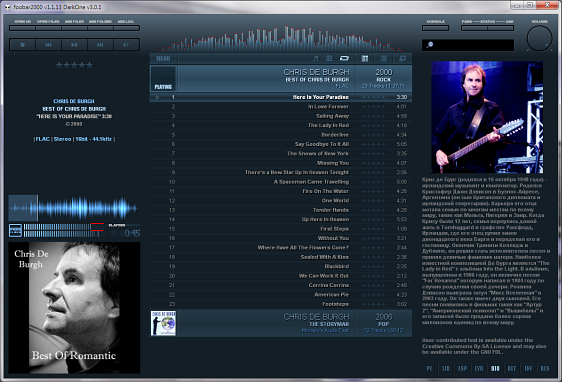The height and width of the screenshot is (382, 562).
Task: Toggle the Console button
Action: [435, 28]
